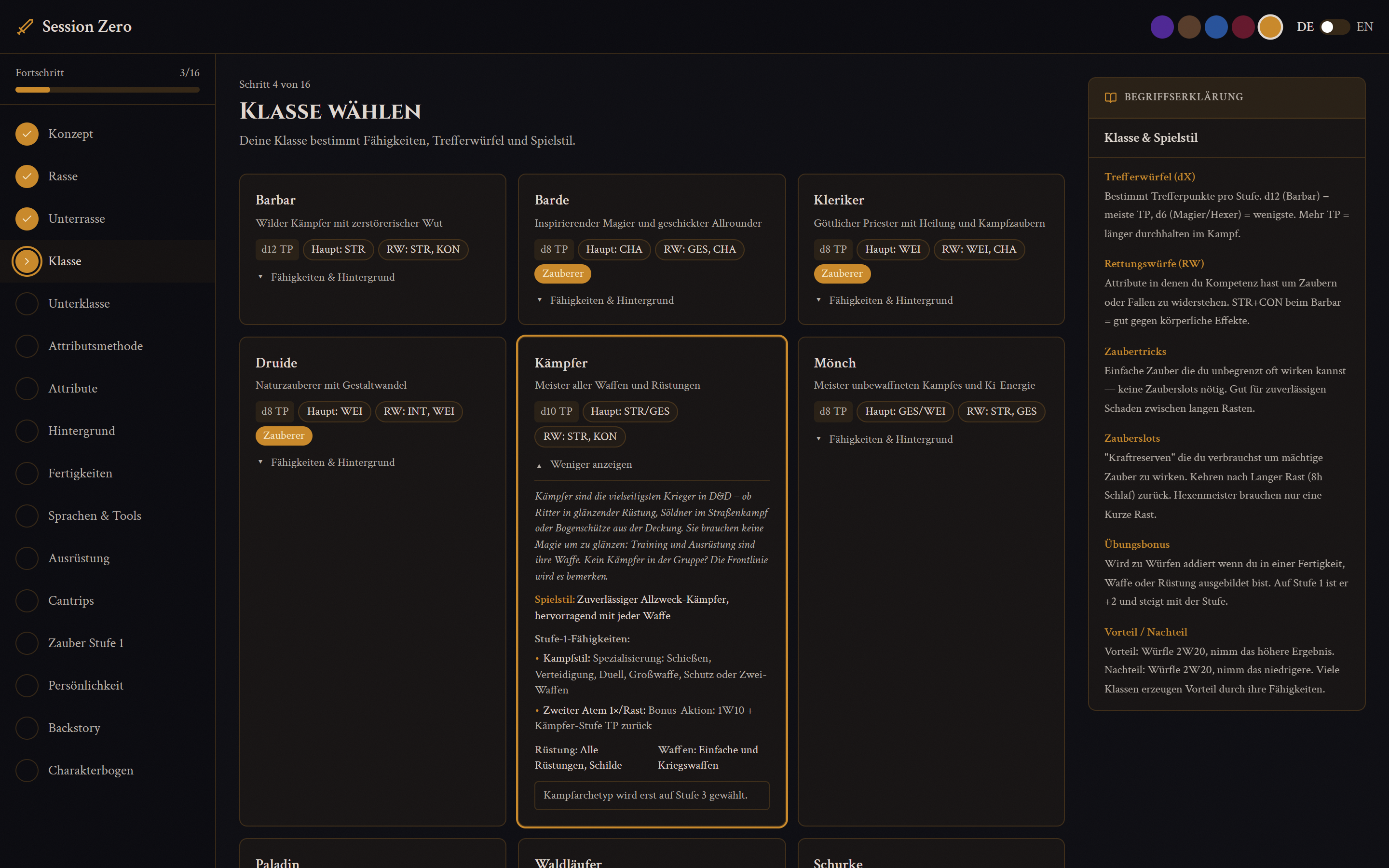Open the Unterklasse step label

tap(79, 304)
